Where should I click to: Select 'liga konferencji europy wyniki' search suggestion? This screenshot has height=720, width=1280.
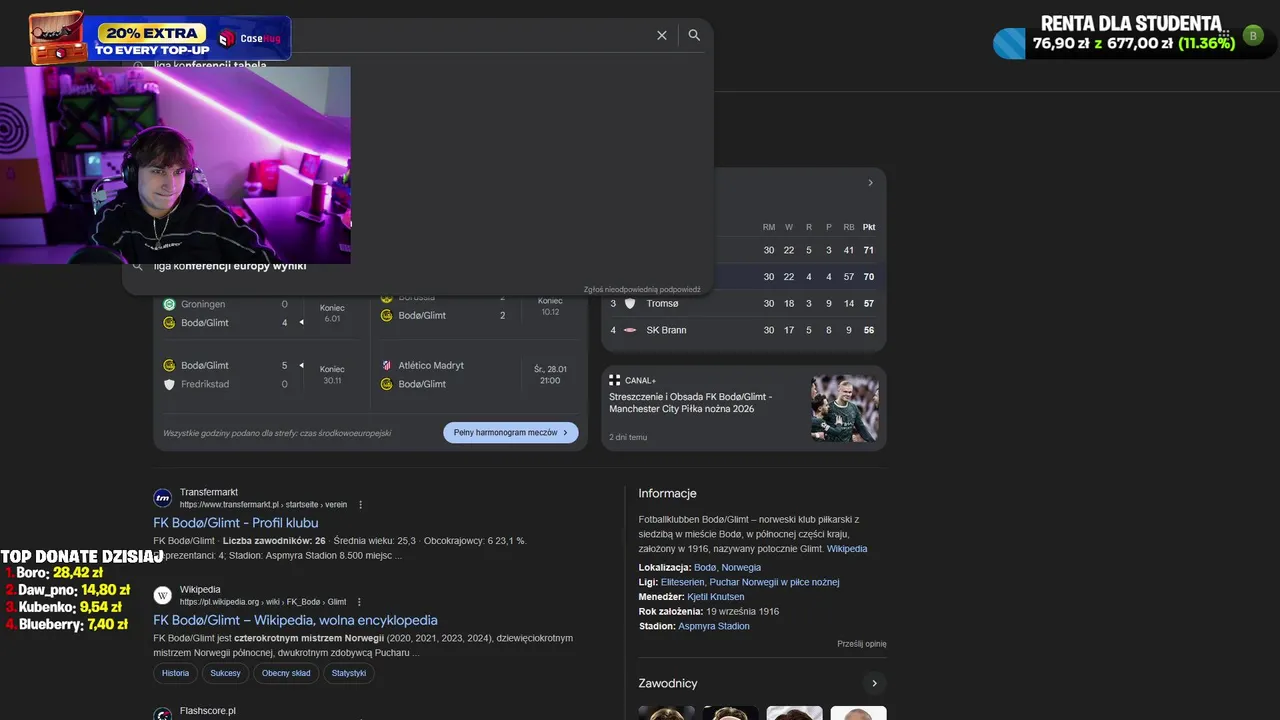tap(230, 266)
